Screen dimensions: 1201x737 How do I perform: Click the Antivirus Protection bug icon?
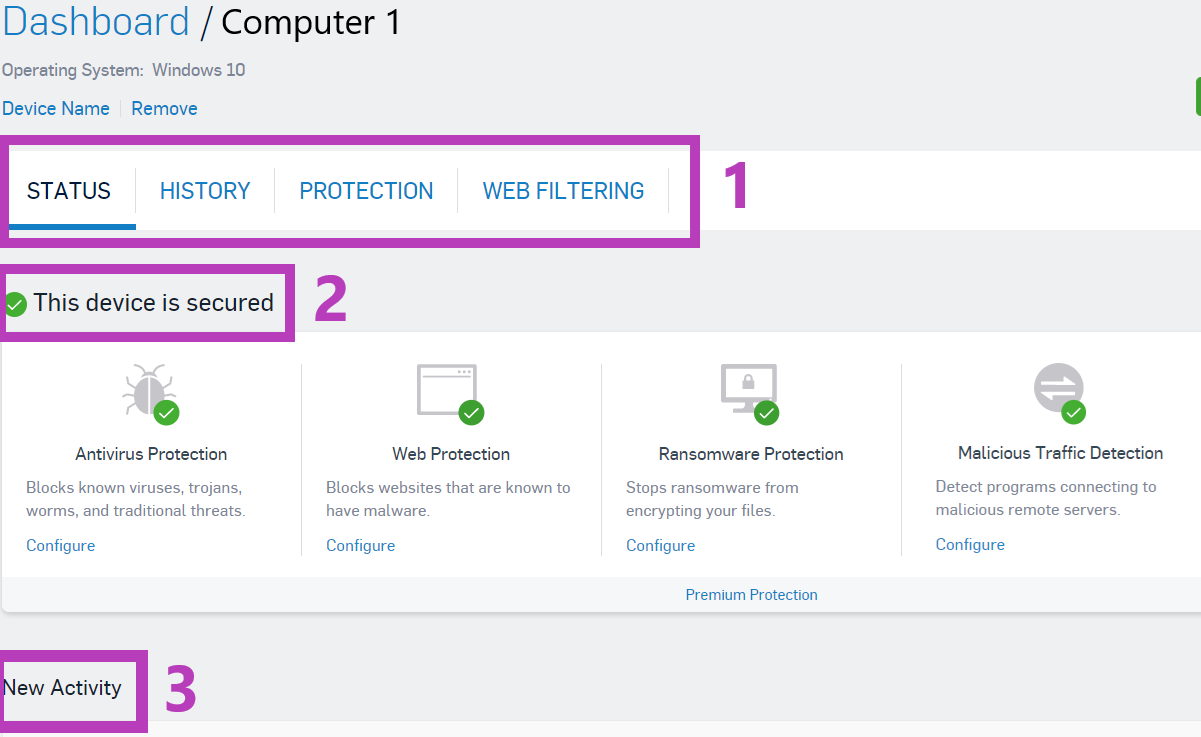click(149, 390)
